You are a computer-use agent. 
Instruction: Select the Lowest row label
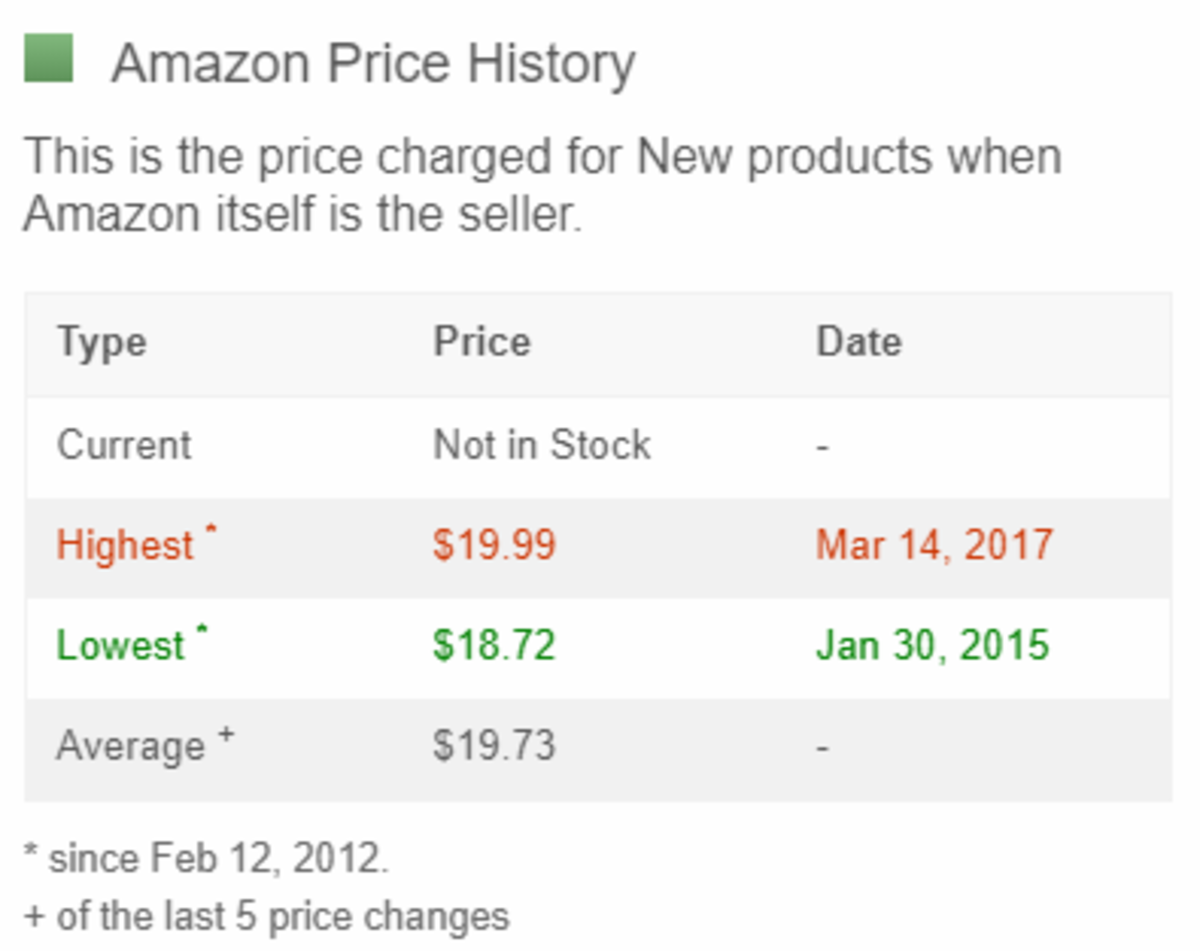click(121, 645)
